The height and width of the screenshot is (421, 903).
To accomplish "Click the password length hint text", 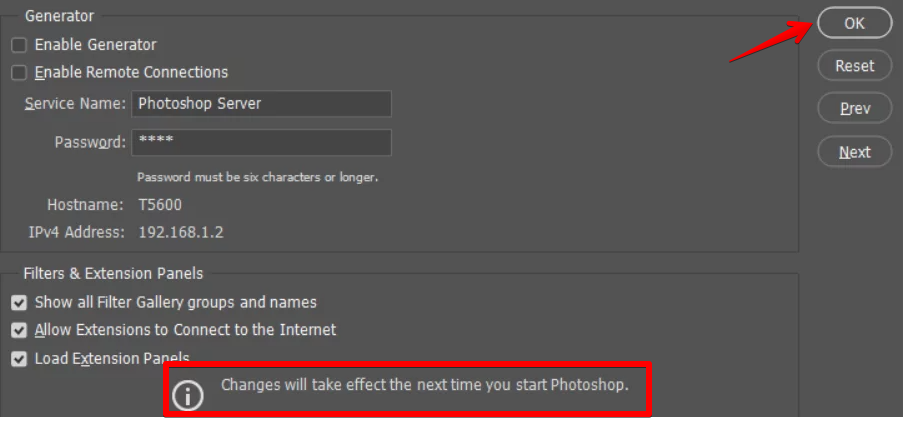I will 257,177.
